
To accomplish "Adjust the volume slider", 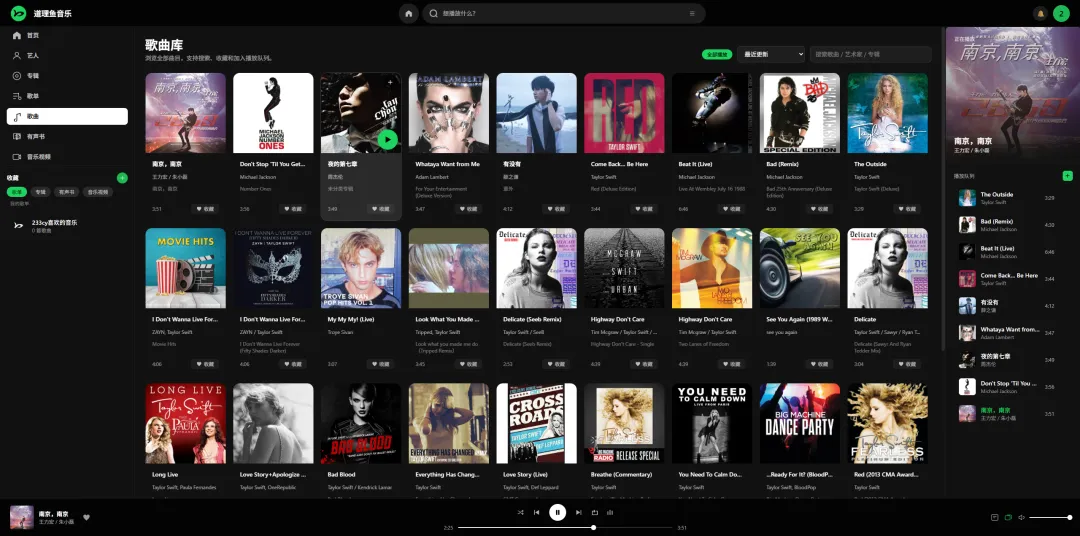I will (x=1050, y=517).
